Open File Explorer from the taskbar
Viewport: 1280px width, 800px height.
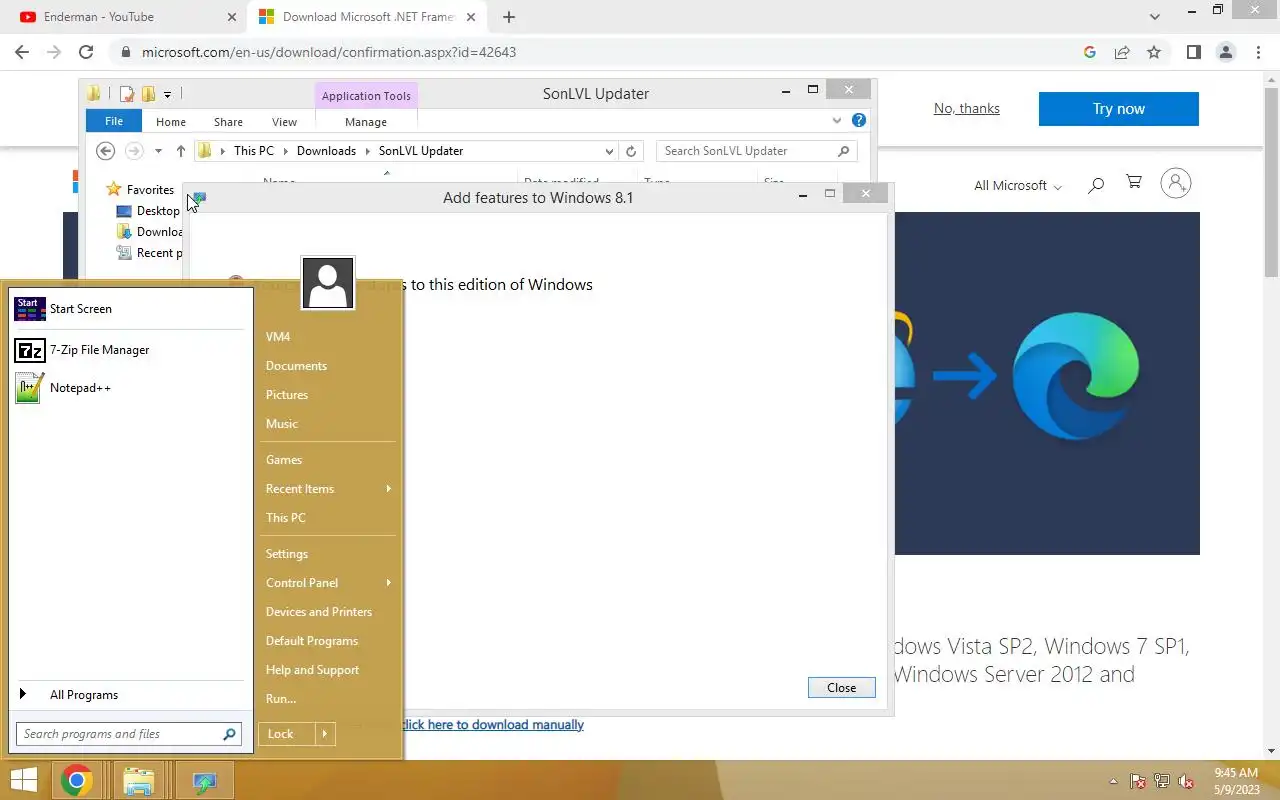[140, 780]
